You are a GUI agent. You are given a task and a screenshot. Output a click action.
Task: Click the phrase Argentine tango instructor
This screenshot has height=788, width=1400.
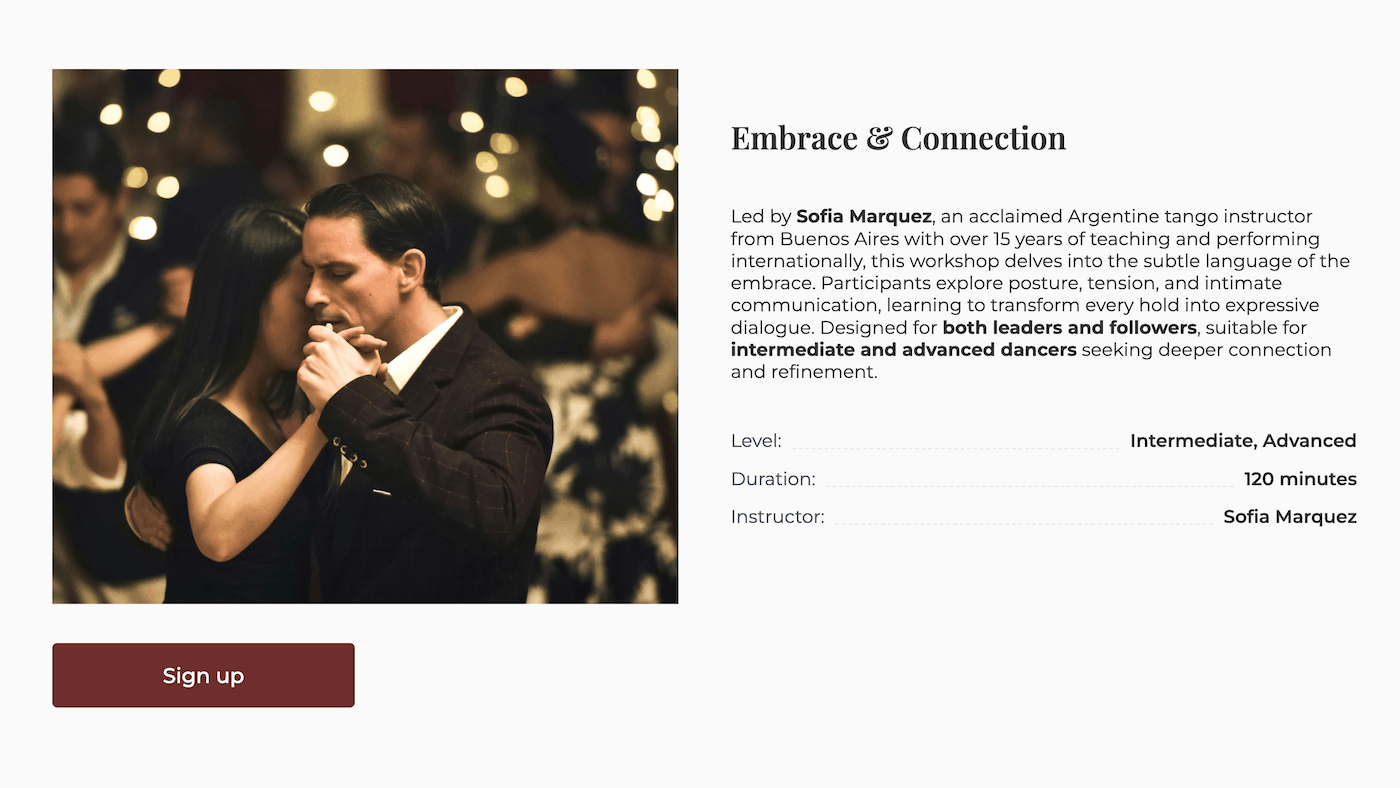click(x=1190, y=216)
